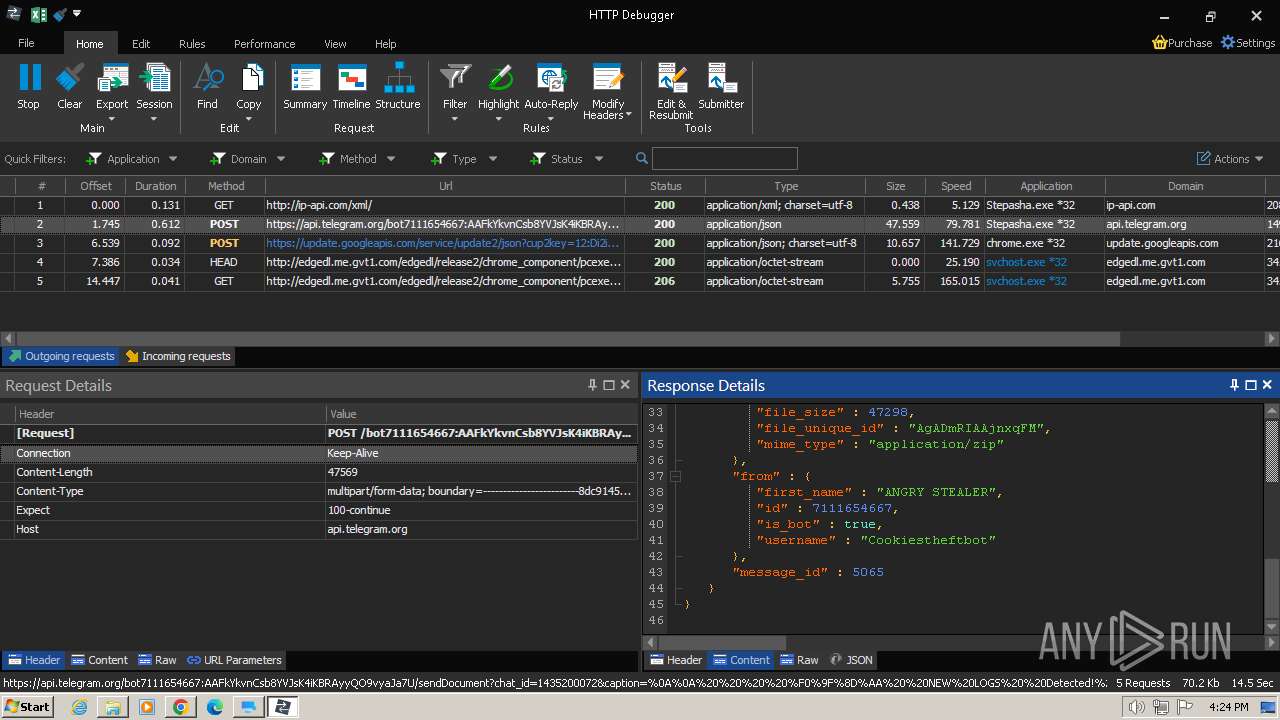Click the Response Details vertical scrollbar
Viewport: 1280px width, 720px height.
point(1272,518)
